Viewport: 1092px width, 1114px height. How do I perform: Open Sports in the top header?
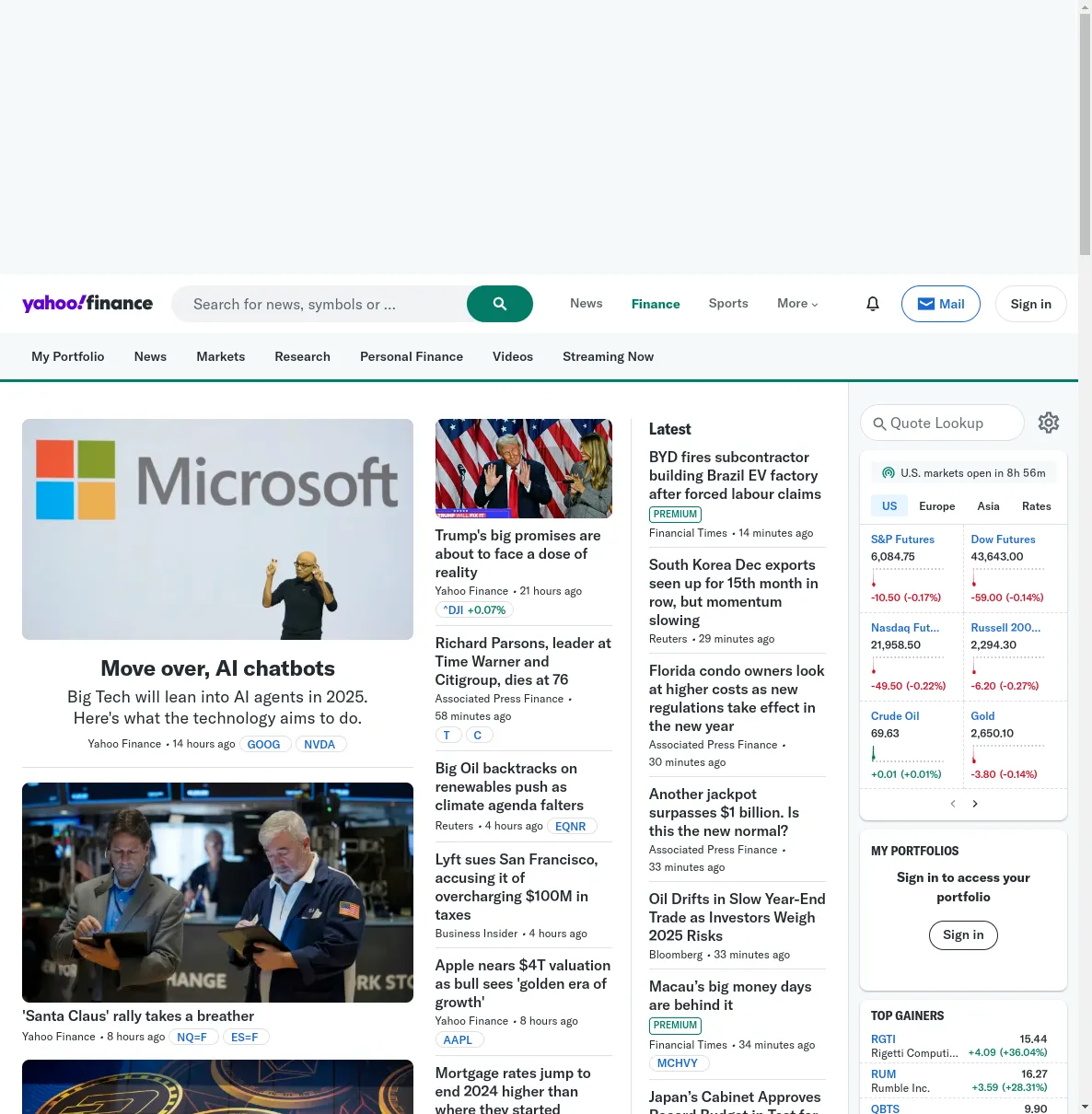[728, 304]
